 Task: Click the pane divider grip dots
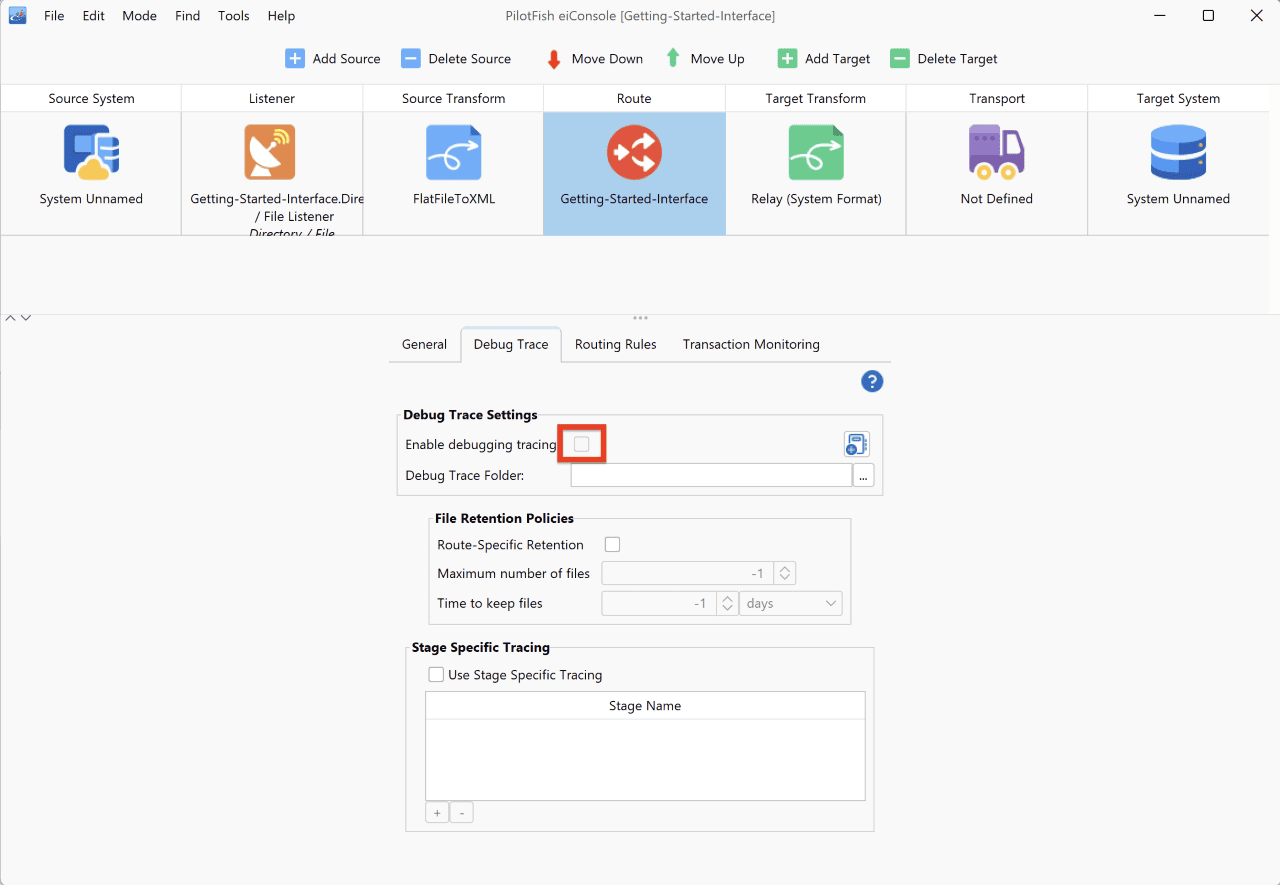(x=640, y=318)
